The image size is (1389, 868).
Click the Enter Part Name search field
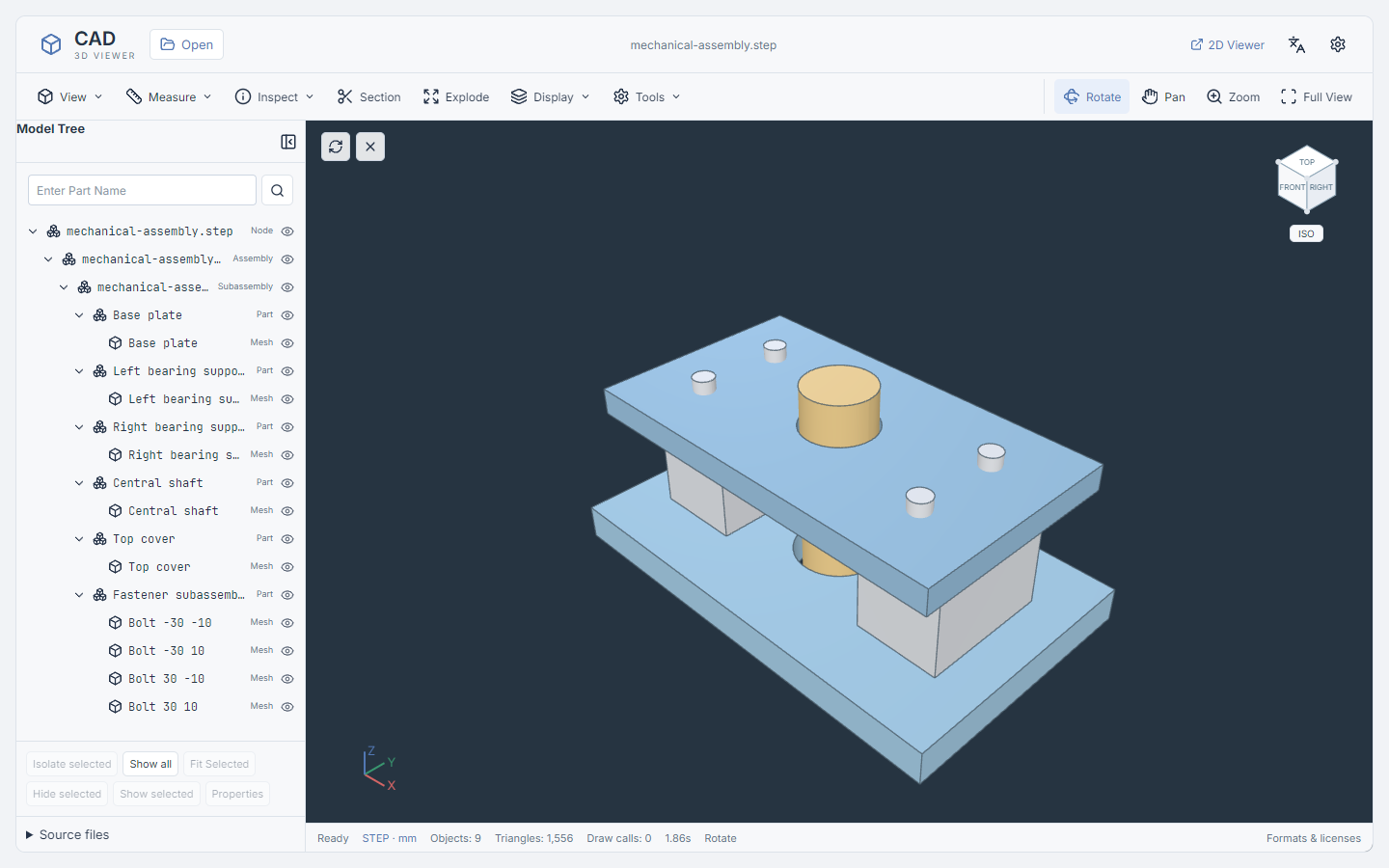[142, 190]
